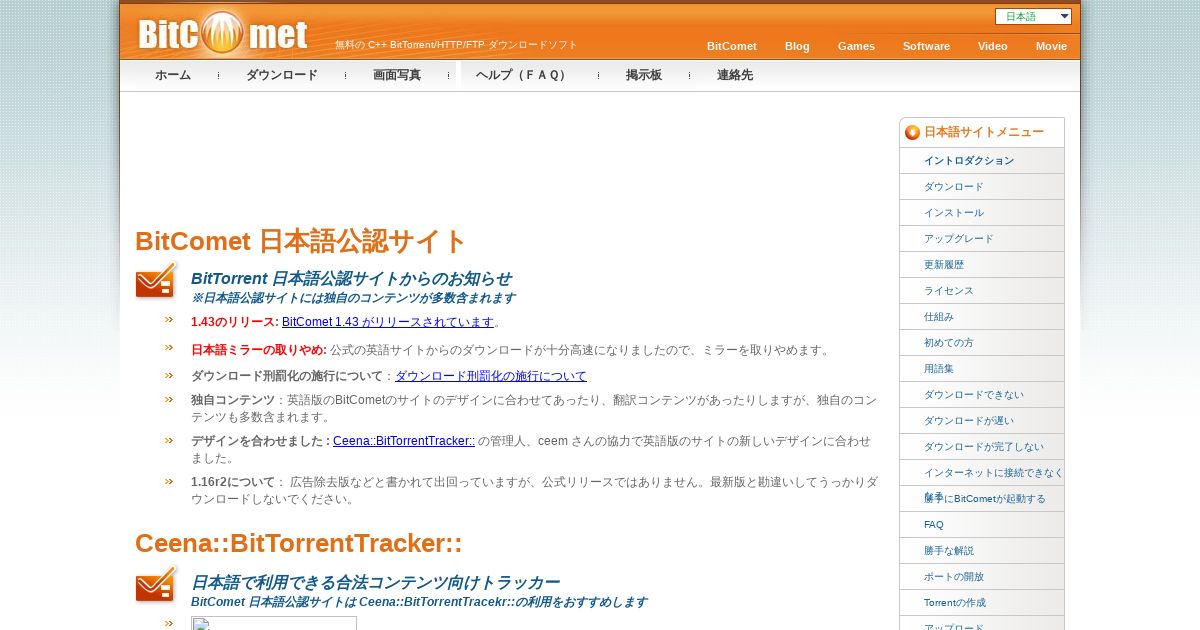Screen dimensions: 1200x630
Task: Click the 日本語サイトメニュー header text
Action: click(984, 132)
